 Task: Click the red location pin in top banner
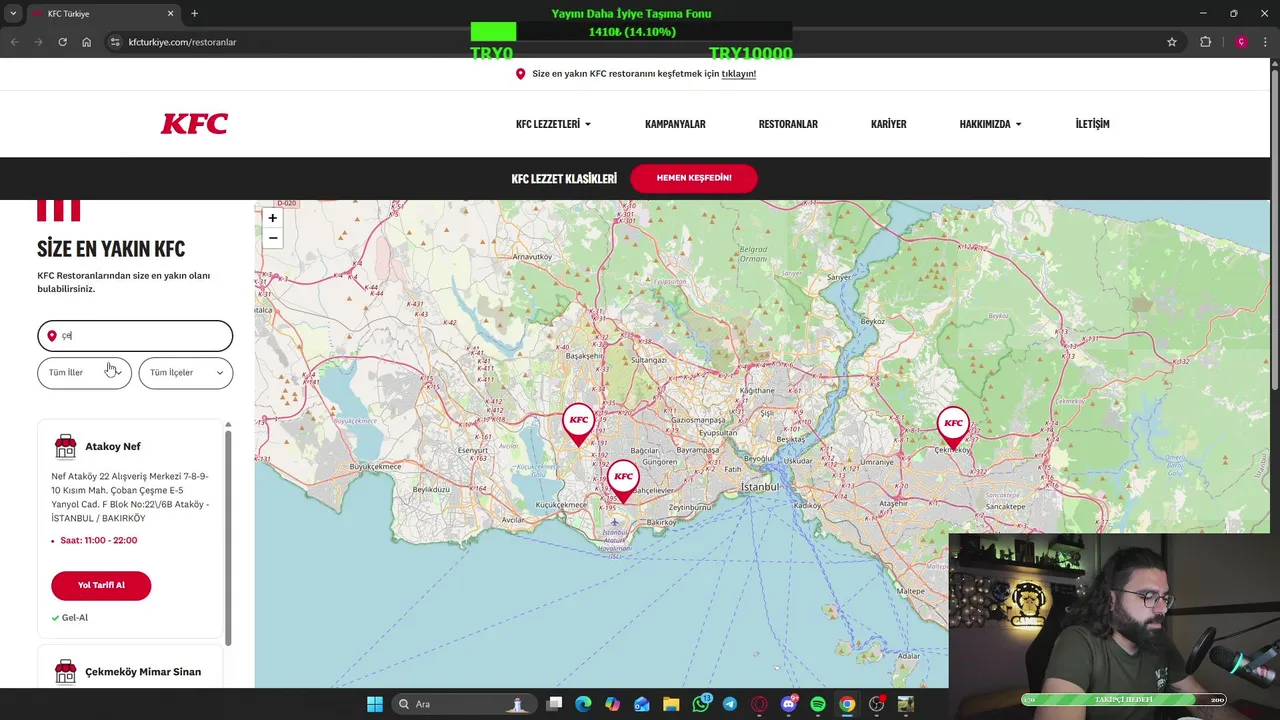(x=520, y=74)
